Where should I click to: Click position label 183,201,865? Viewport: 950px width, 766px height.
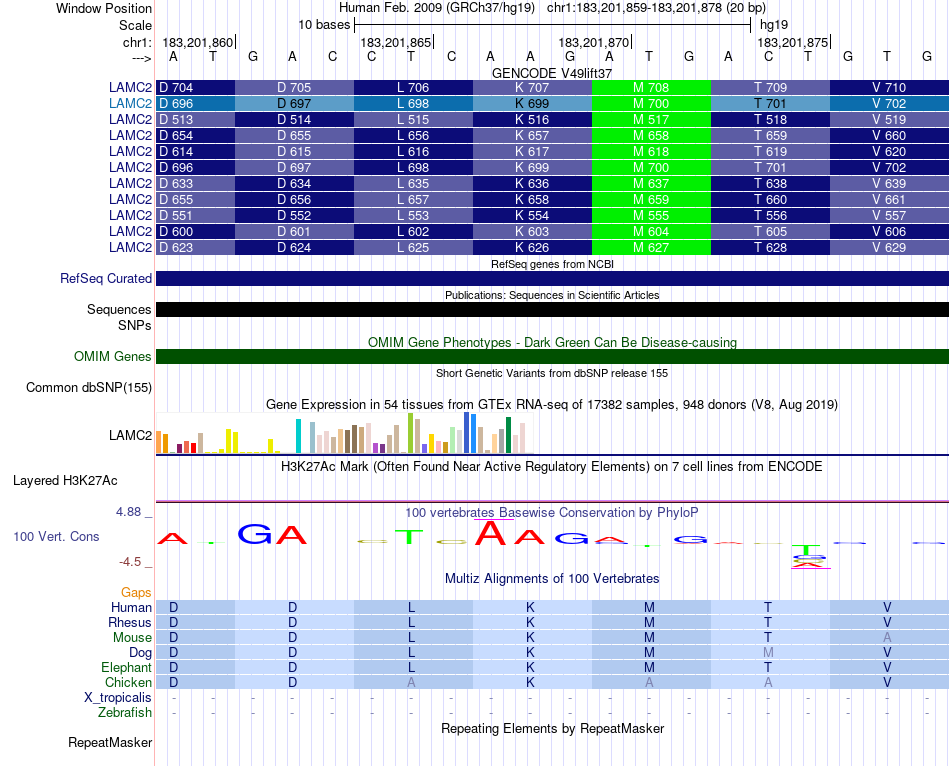pos(396,42)
